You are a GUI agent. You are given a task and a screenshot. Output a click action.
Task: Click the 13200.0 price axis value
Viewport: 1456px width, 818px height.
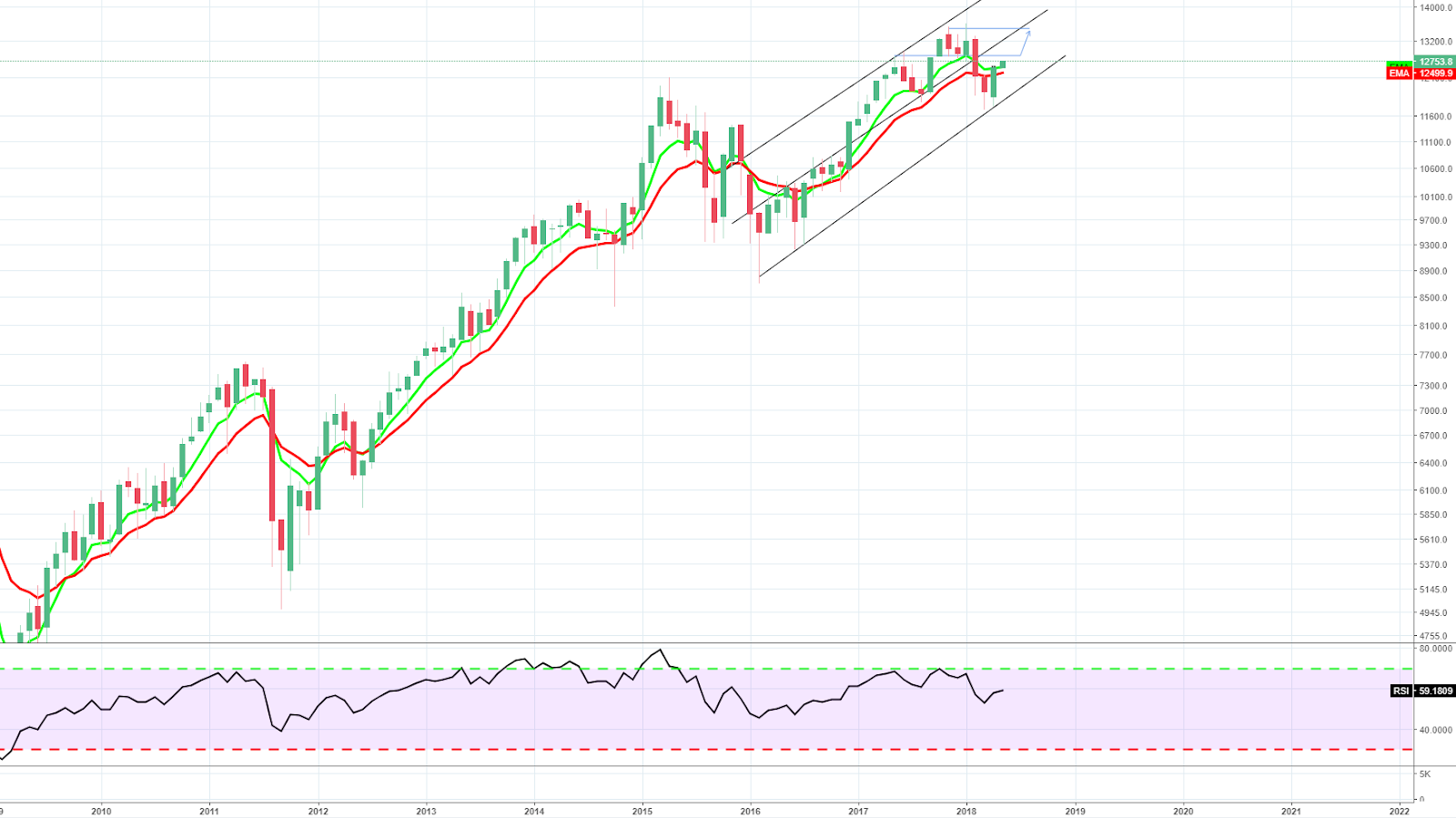point(1435,42)
